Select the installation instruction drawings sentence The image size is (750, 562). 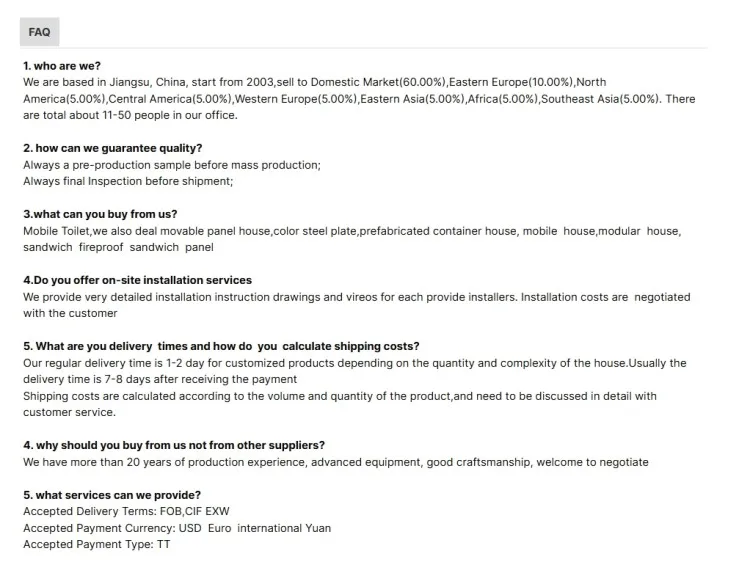[x=356, y=297]
